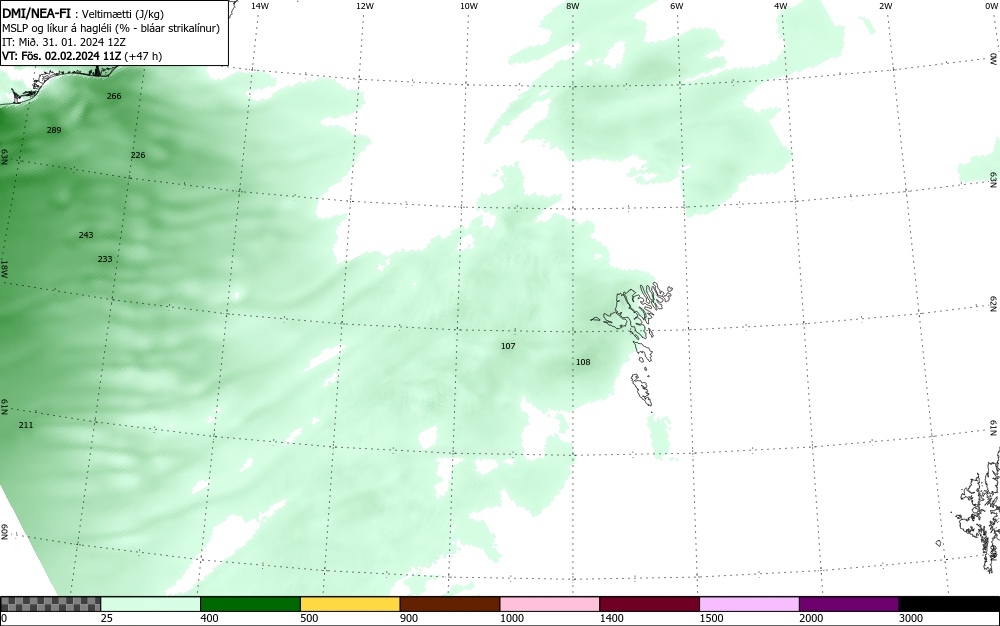Image resolution: width=1000 pixels, height=626 pixels.
Task: Select the map value "108" near the Faroes
Action: tap(583, 362)
